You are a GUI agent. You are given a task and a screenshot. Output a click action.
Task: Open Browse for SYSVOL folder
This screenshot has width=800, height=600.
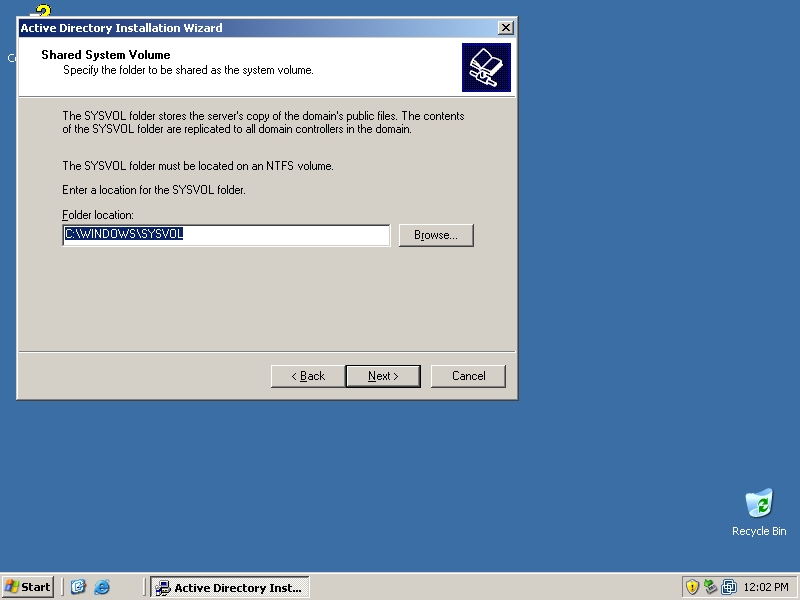[436, 235]
